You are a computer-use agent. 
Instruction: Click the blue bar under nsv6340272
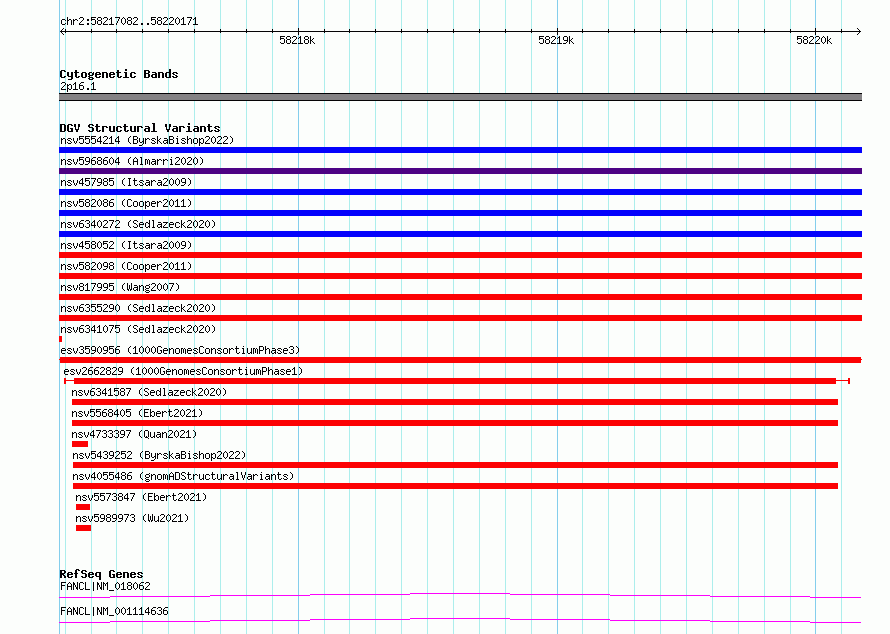coord(460,234)
